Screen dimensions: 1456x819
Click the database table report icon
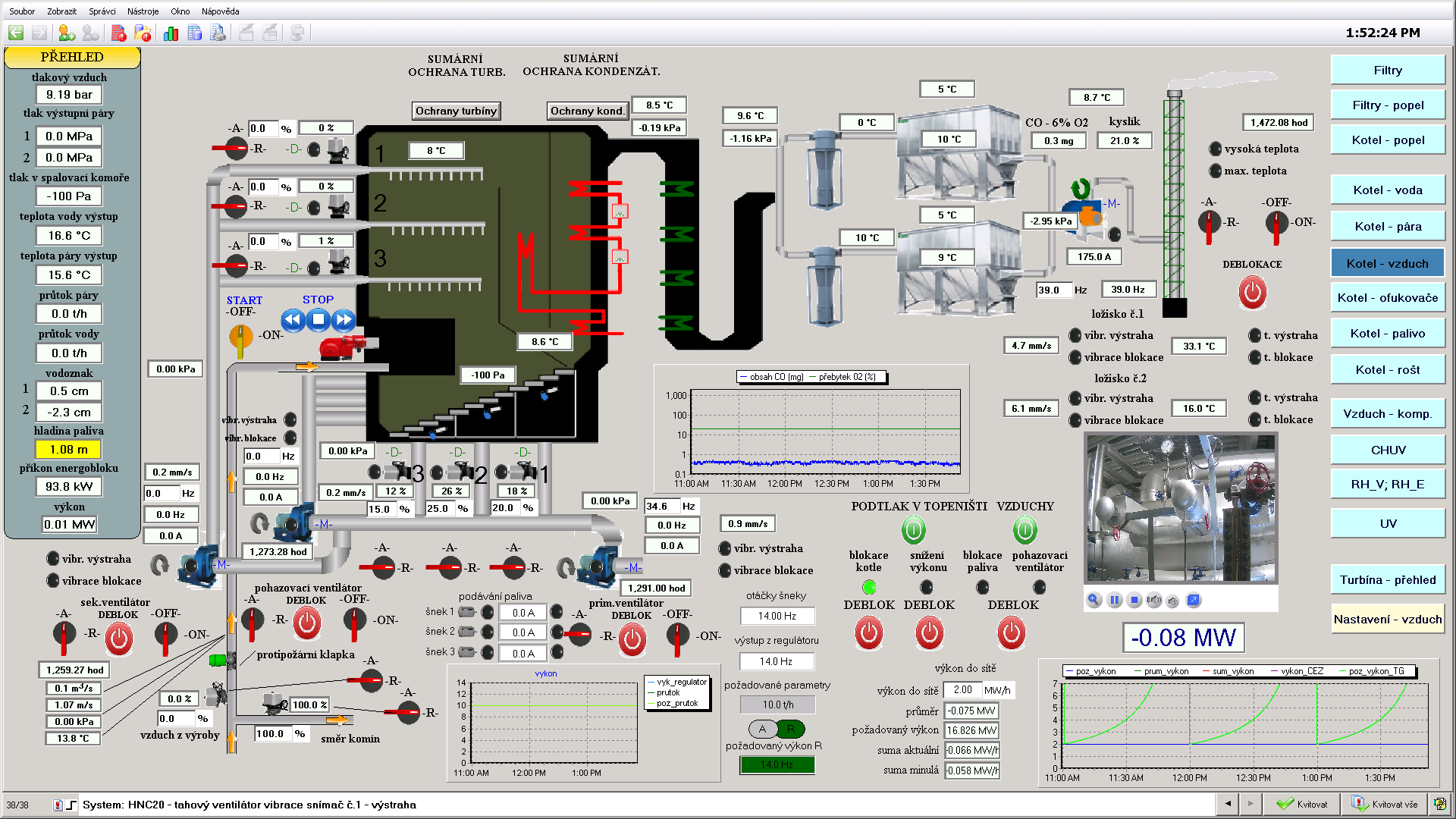tap(195, 33)
